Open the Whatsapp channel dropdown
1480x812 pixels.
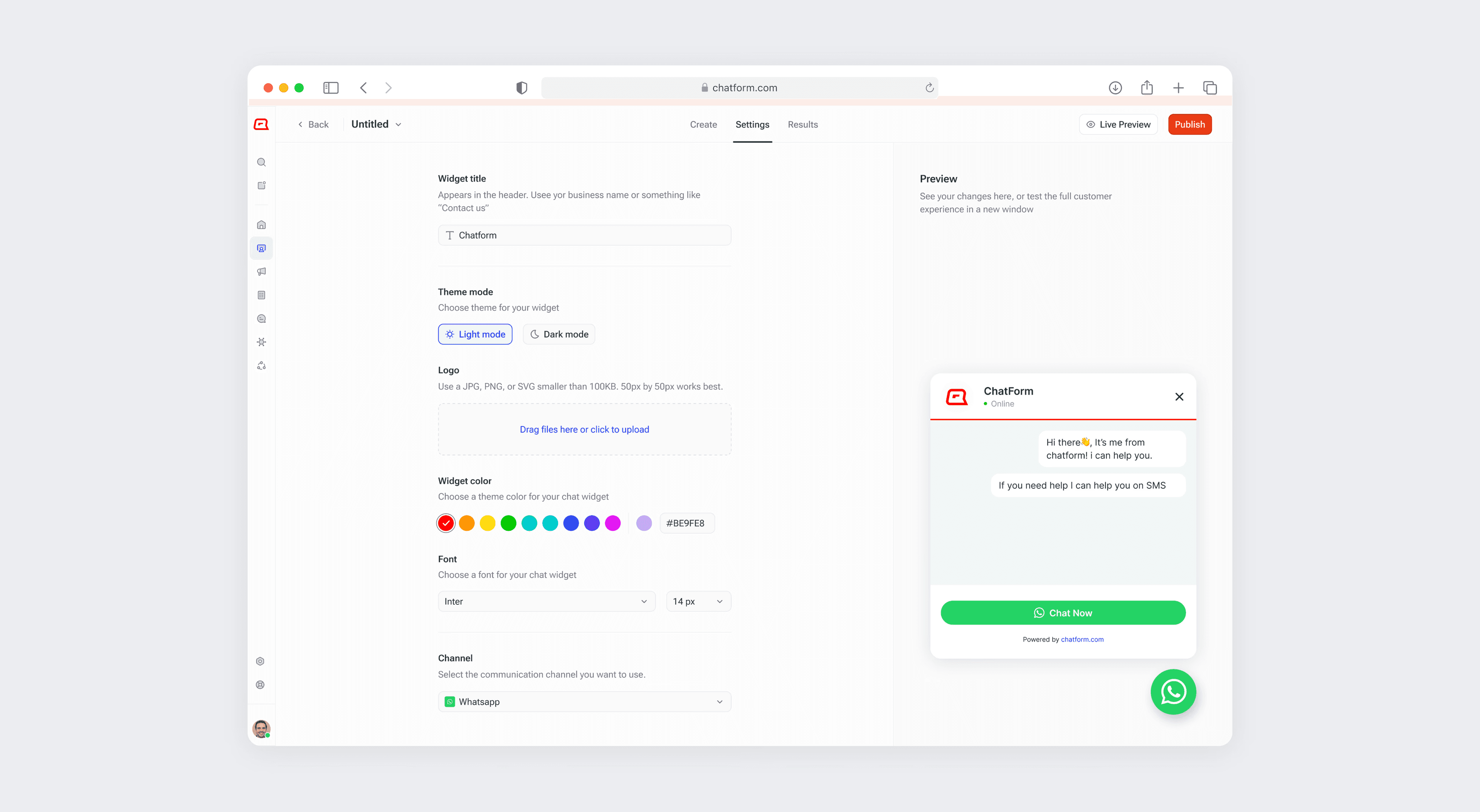pyautogui.click(x=584, y=701)
